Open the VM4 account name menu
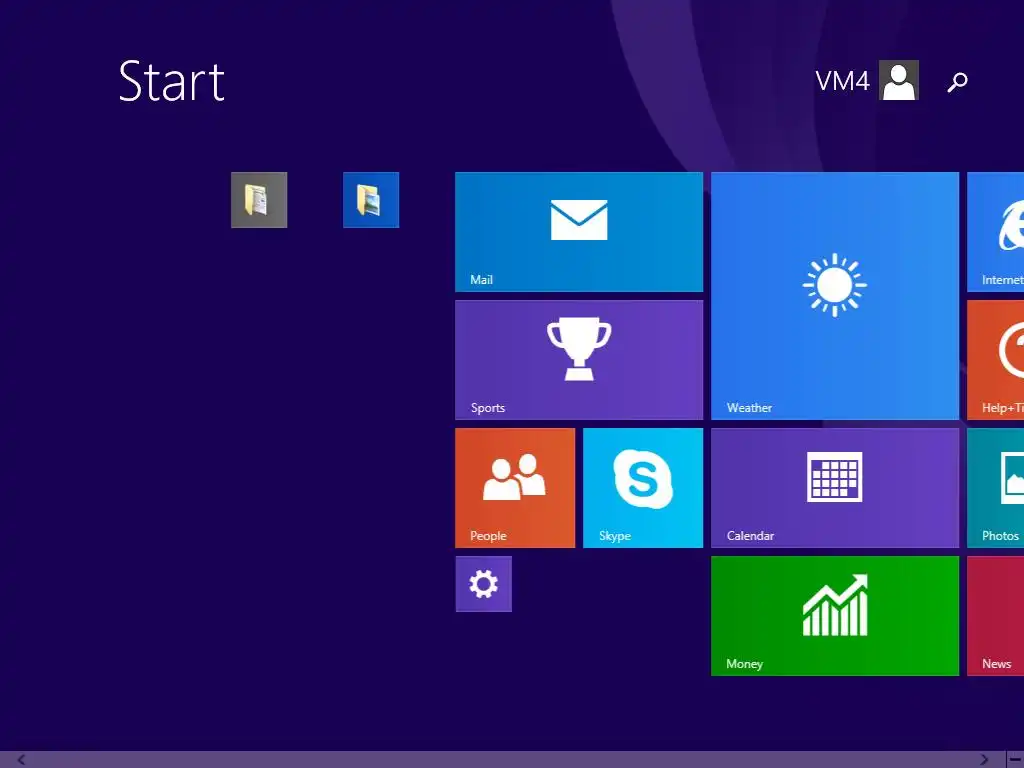 842,81
